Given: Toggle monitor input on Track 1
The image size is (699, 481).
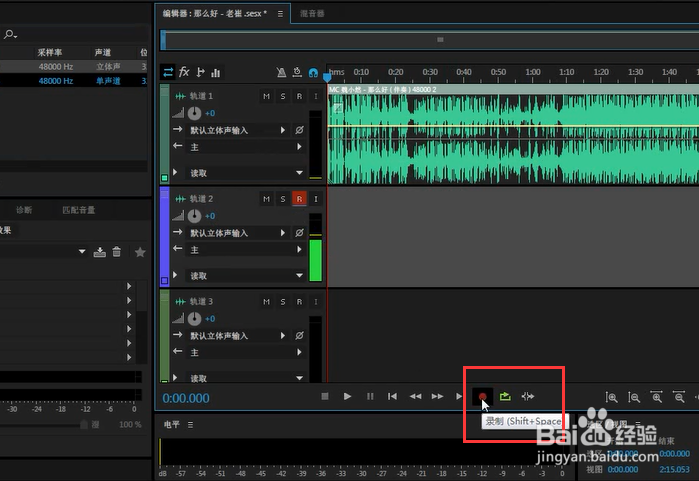Looking at the screenshot, I should [x=316, y=96].
